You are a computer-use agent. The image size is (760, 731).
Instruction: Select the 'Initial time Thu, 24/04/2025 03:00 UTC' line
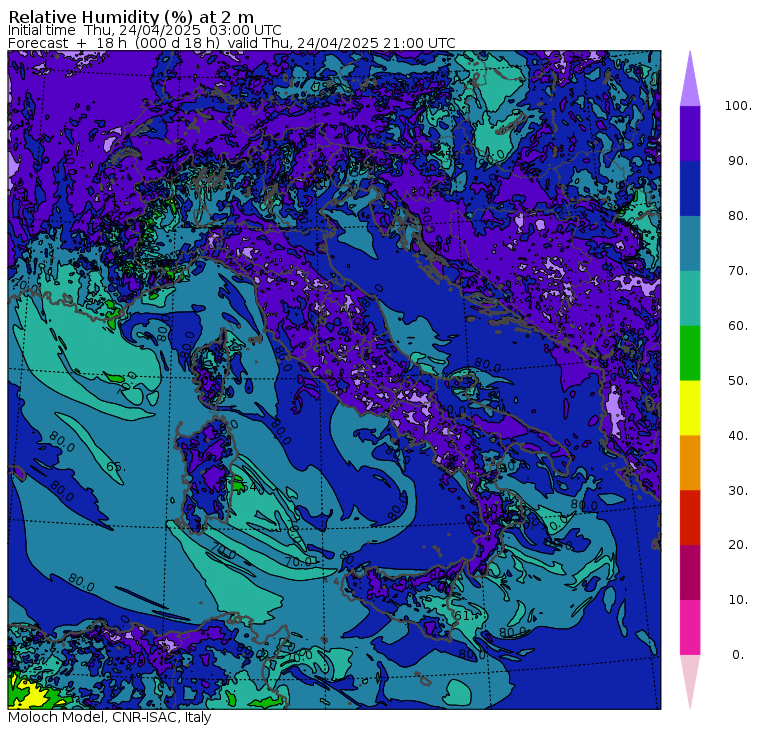pyautogui.click(x=144, y=30)
